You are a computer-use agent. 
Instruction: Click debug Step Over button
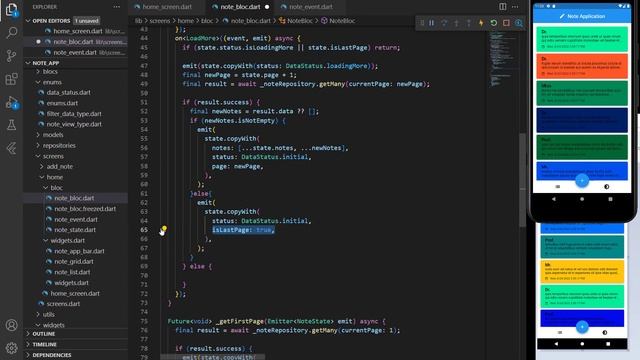444,23
